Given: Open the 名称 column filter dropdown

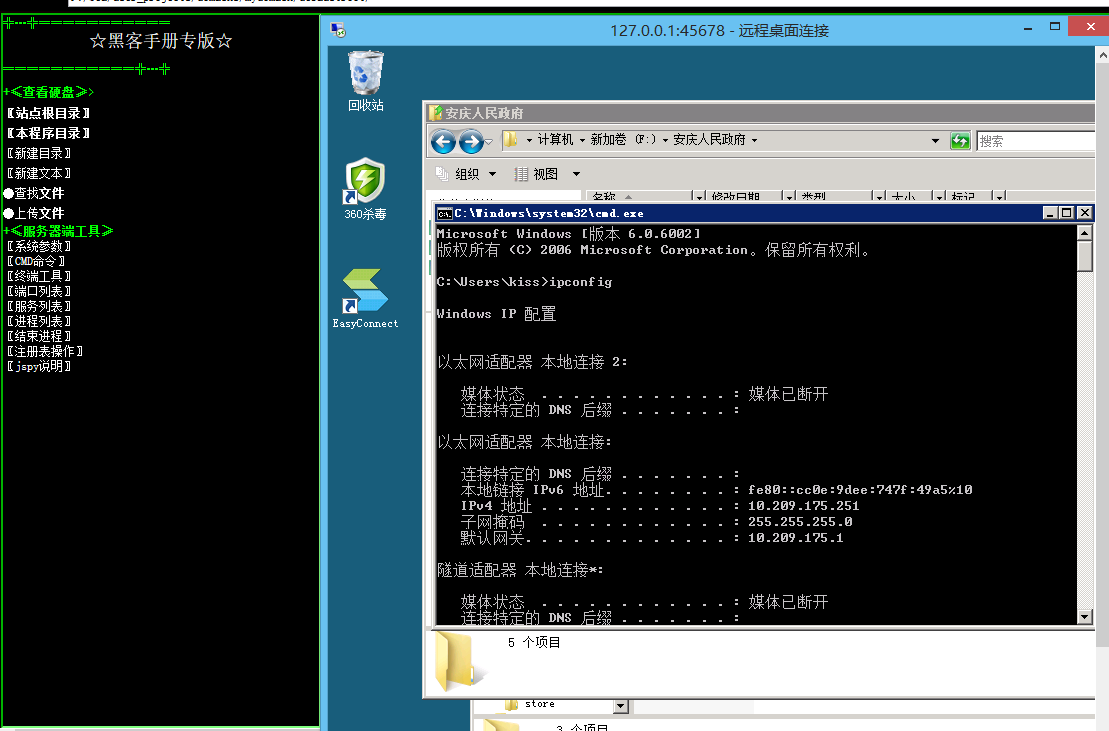Looking at the screenshot, I should pos(699,196).
